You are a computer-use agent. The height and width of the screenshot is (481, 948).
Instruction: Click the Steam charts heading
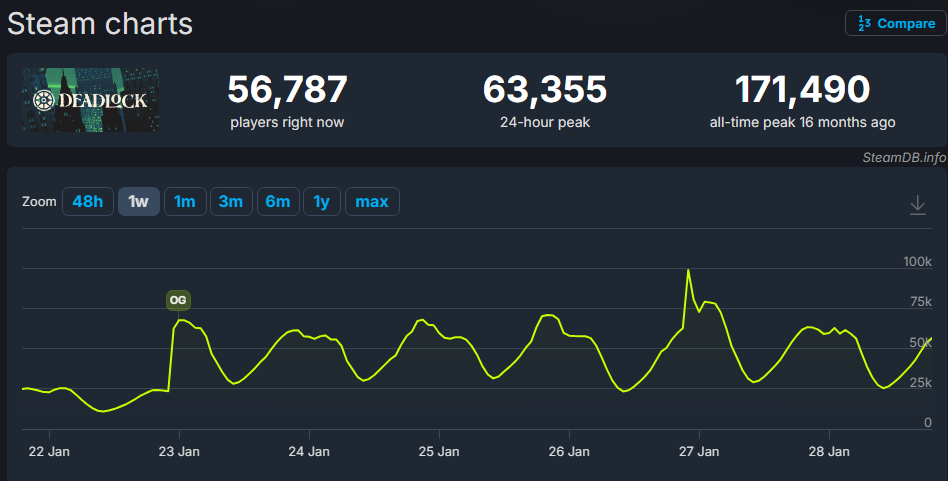click(100, 24)
